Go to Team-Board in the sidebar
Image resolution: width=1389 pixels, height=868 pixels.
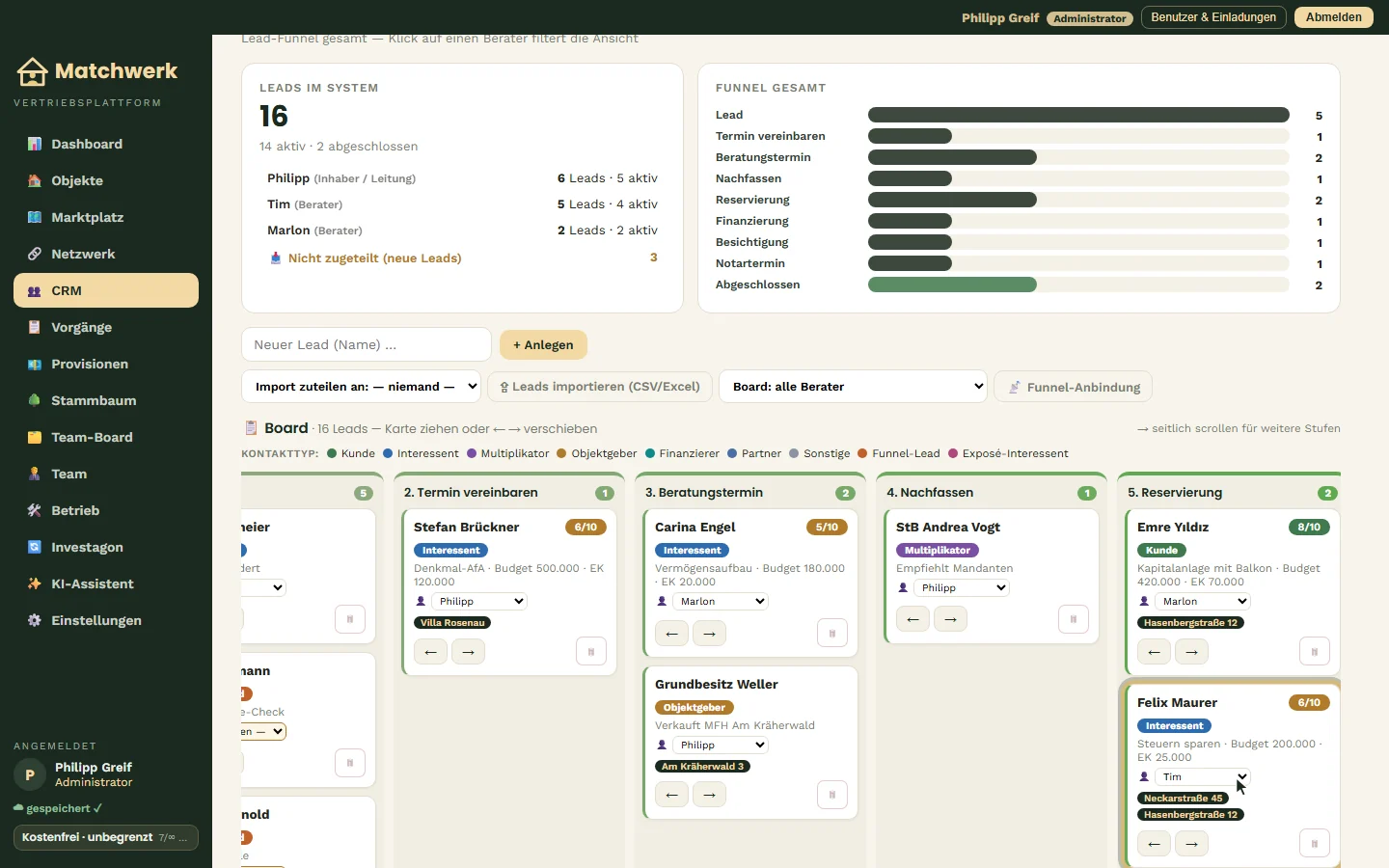pyautogui.click(x=106, y=437)
